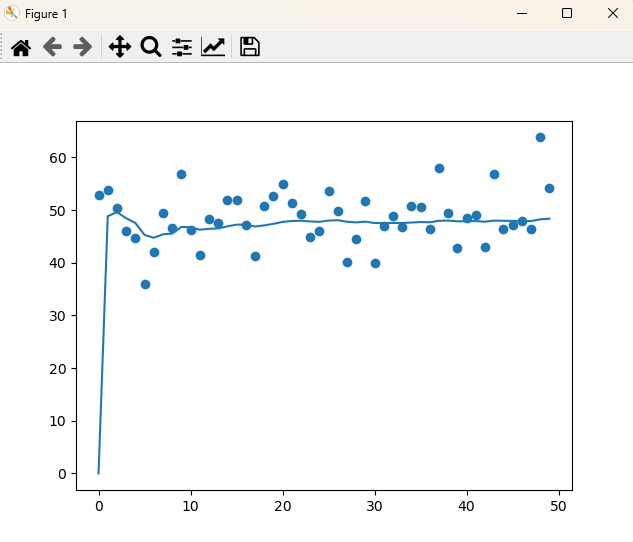The image size is (633, 542).
Task: Click the matplotlib app icon in the title bar
Action: pyautogui.click(x=12, y=13)
